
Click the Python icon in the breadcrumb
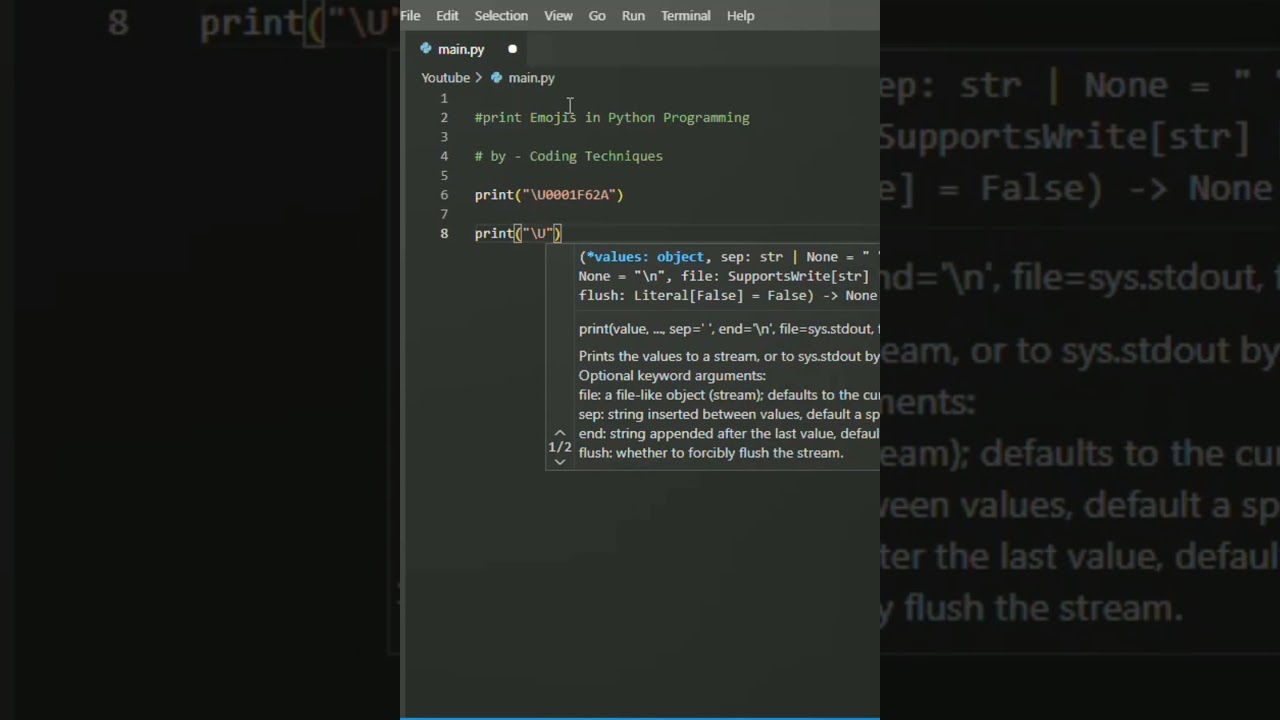tap(496, 78)
